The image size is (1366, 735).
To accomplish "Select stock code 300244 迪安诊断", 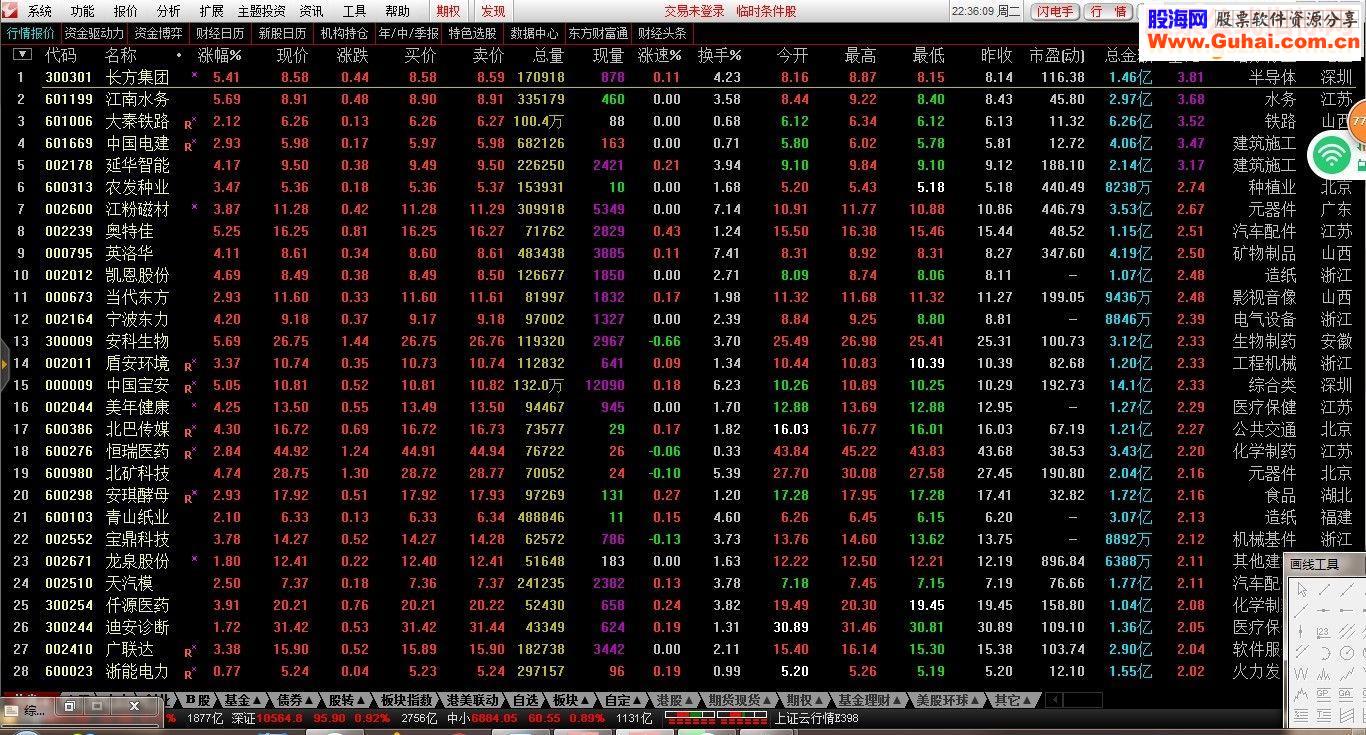I will pyautogui.click(x=69, y=627).
